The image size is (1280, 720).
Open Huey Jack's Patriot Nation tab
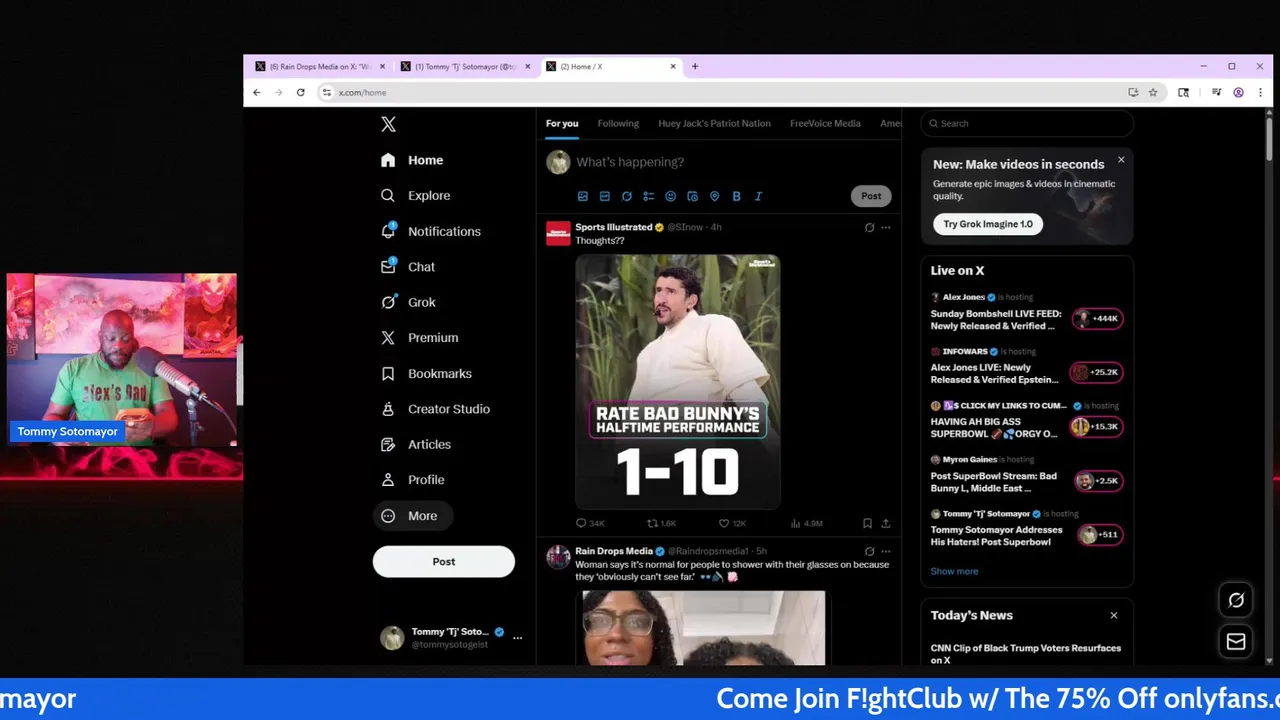714,124
